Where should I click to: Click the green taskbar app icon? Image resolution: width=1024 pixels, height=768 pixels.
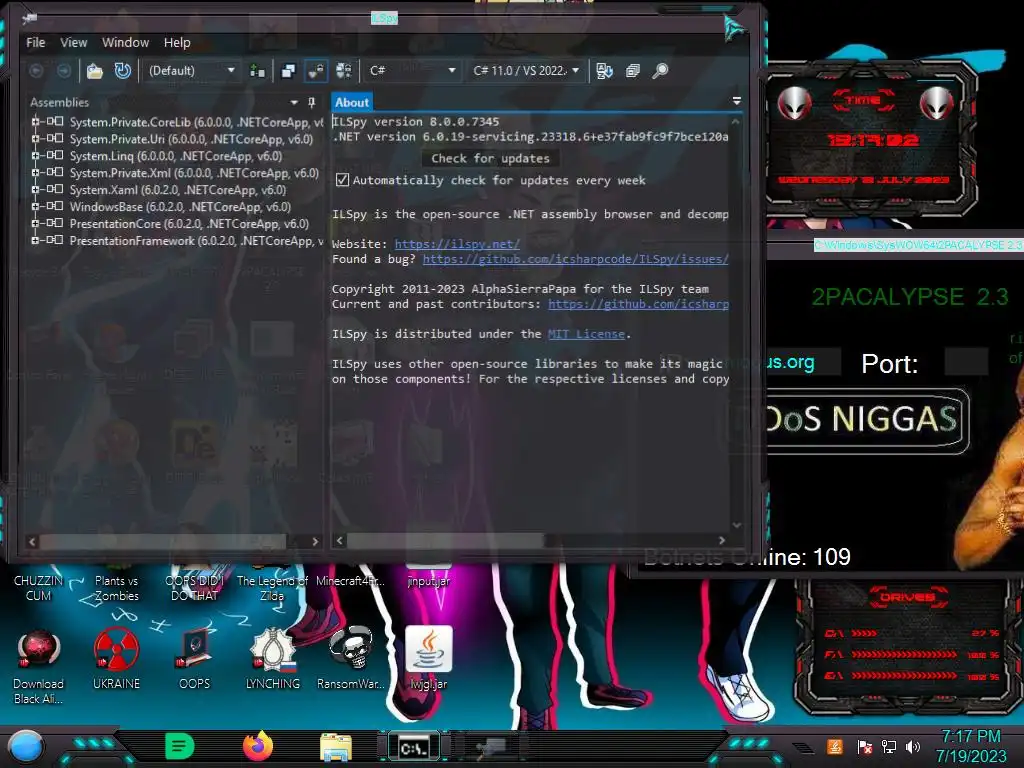(x=180, y=746)
